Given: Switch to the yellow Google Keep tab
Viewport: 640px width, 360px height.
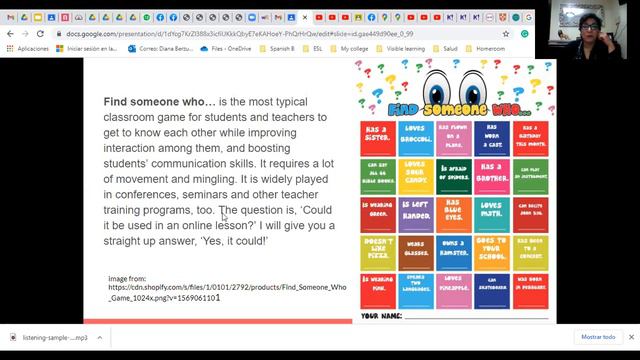Looking at the screenshot, I should (x=38, y=18).
